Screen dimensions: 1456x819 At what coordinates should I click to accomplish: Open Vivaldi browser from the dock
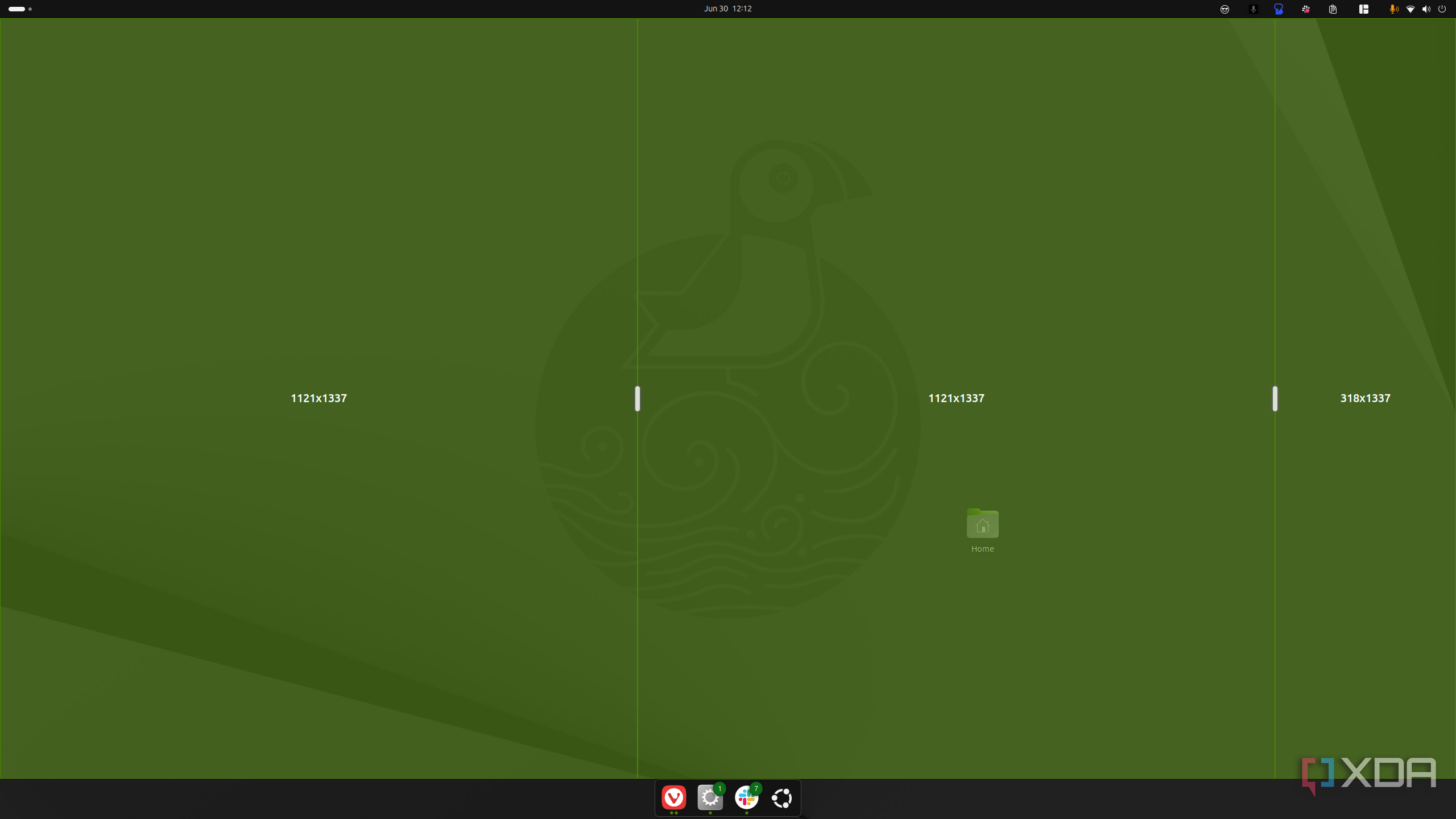coord(673,798)
